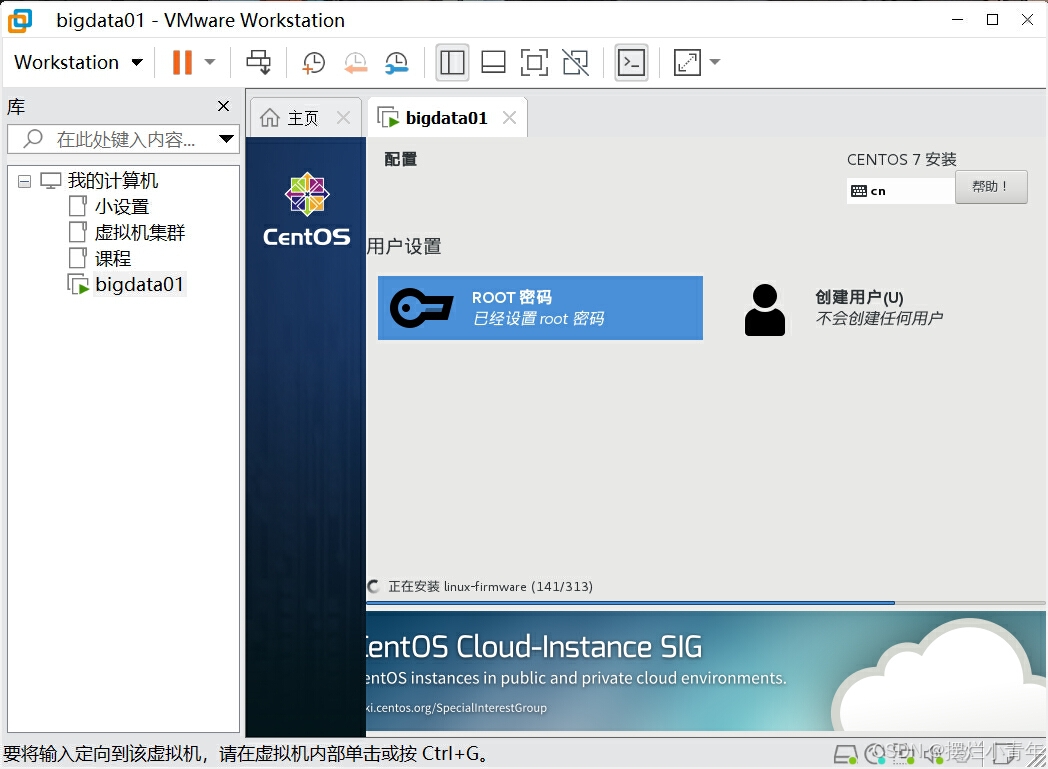Enter full screen mode icon
This screenshot has width=1048, height=769.
coord(534,62)
